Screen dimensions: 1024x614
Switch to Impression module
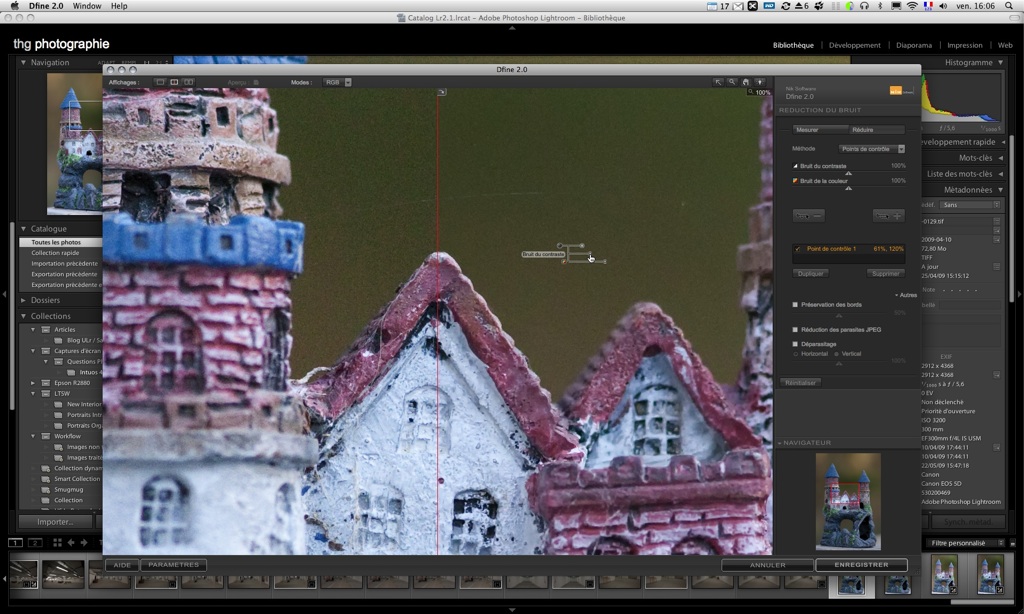965,45
